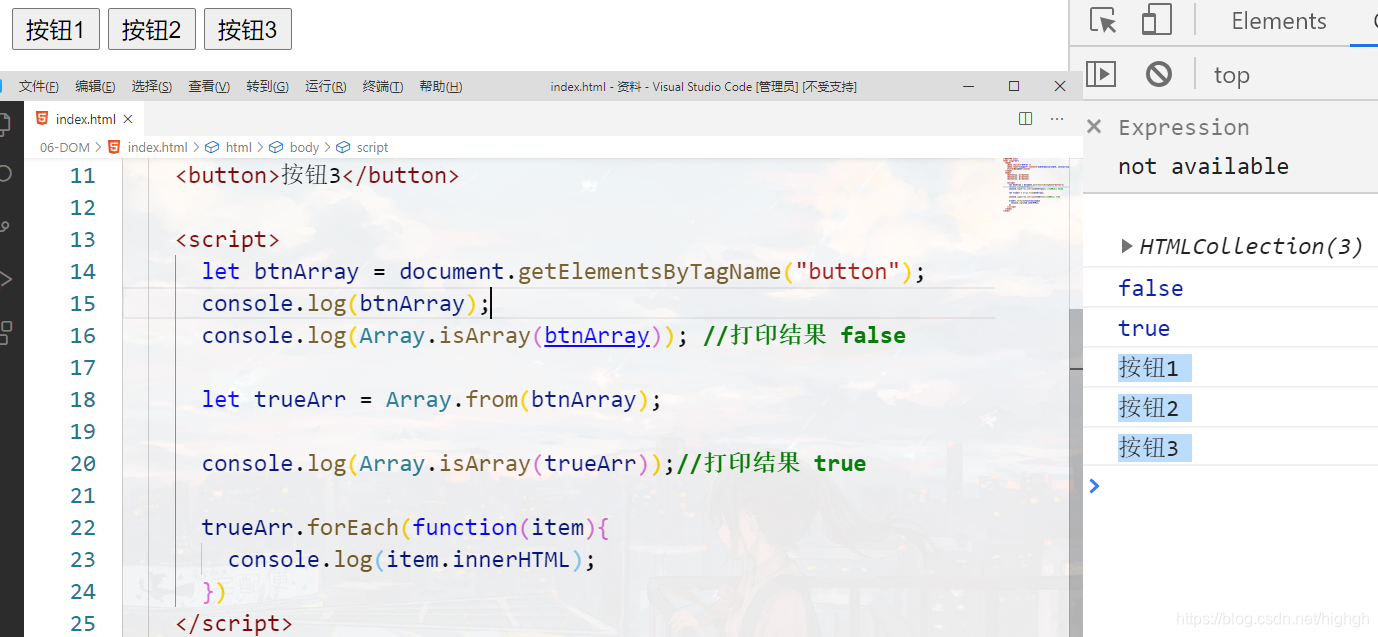Click the 按钮2 page button
1378x637 pixels.
152,29
